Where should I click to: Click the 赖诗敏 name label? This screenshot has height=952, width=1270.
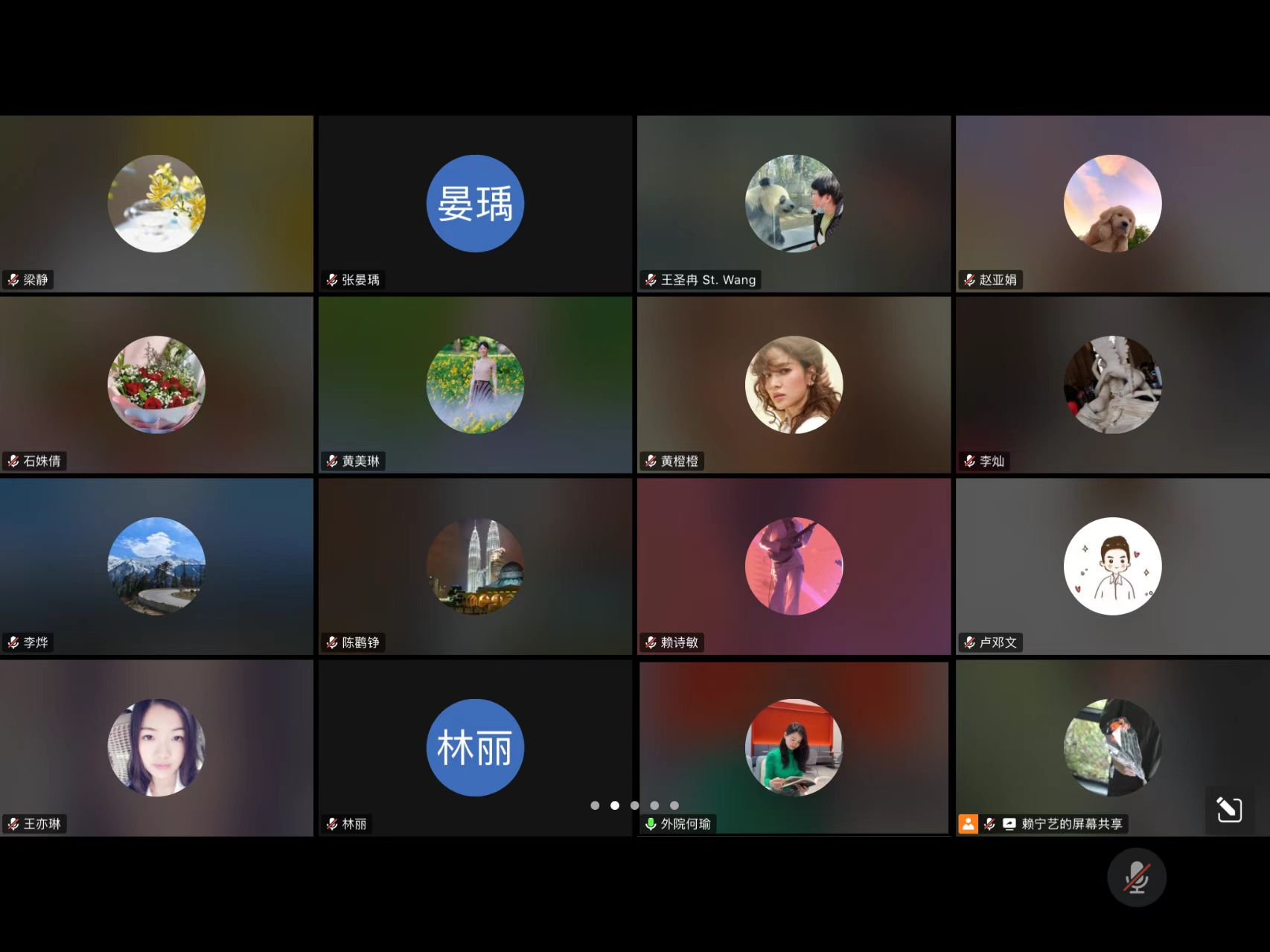(x=679, y=642)
